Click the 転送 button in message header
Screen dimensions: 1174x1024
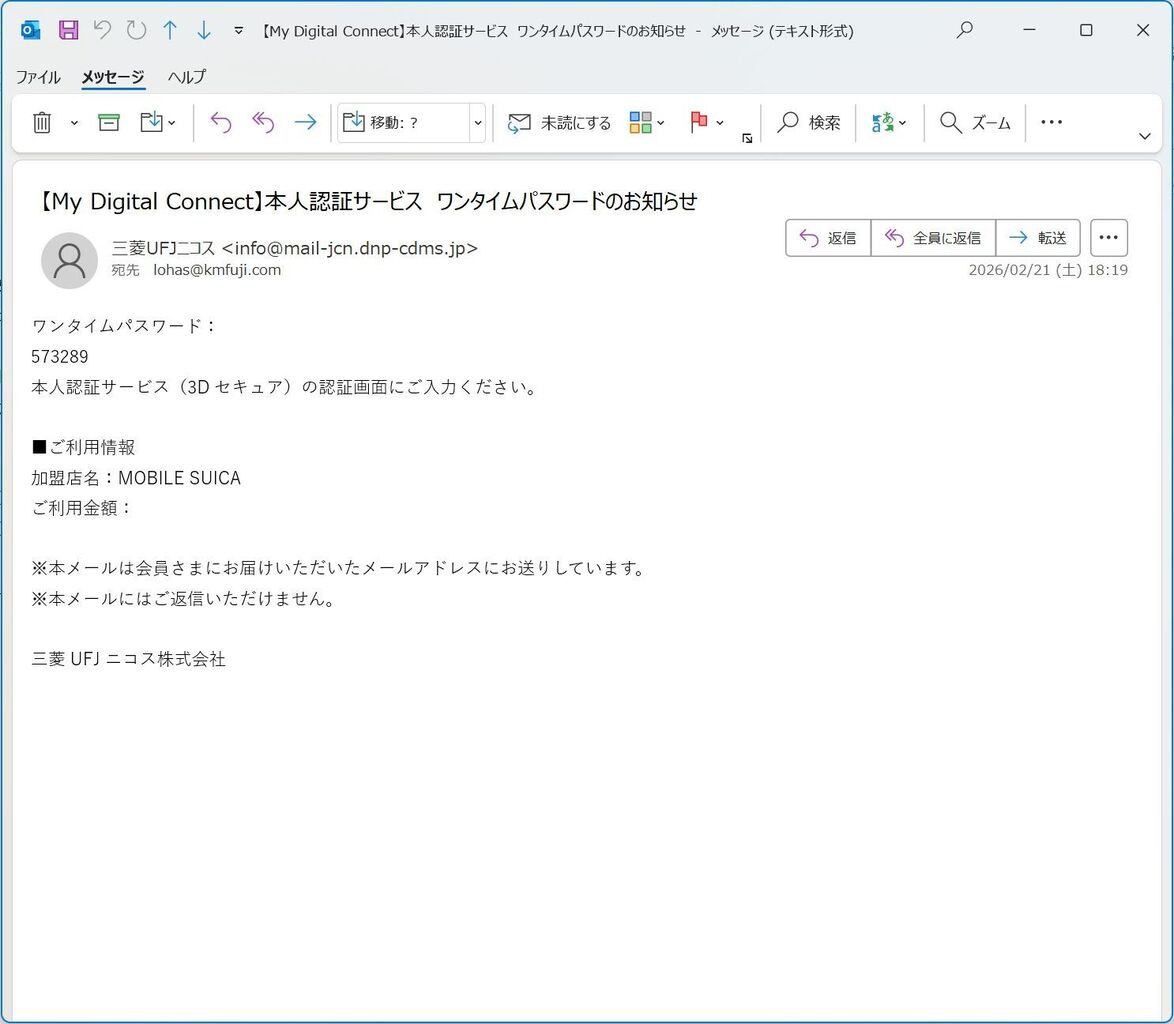pos(1038,238)
